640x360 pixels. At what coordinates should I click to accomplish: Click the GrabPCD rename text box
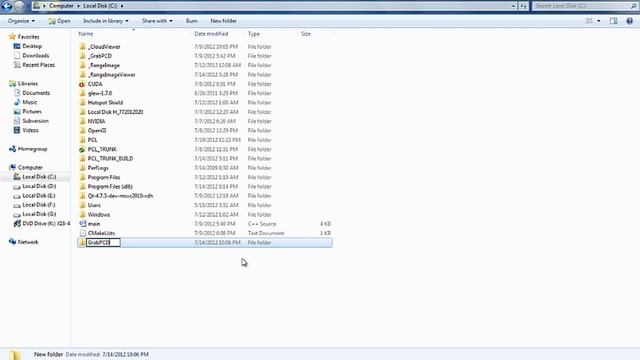tap(103, 242)
